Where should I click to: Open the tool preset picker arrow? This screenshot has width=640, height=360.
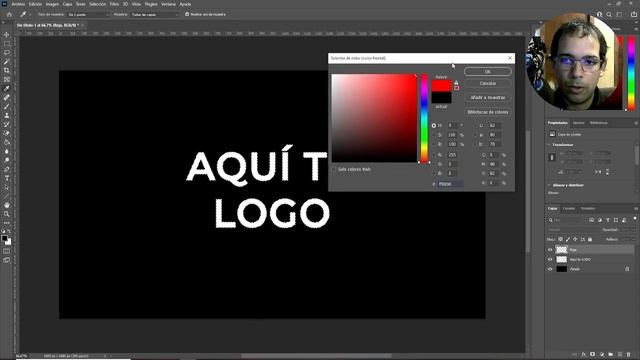click(30, 14)
